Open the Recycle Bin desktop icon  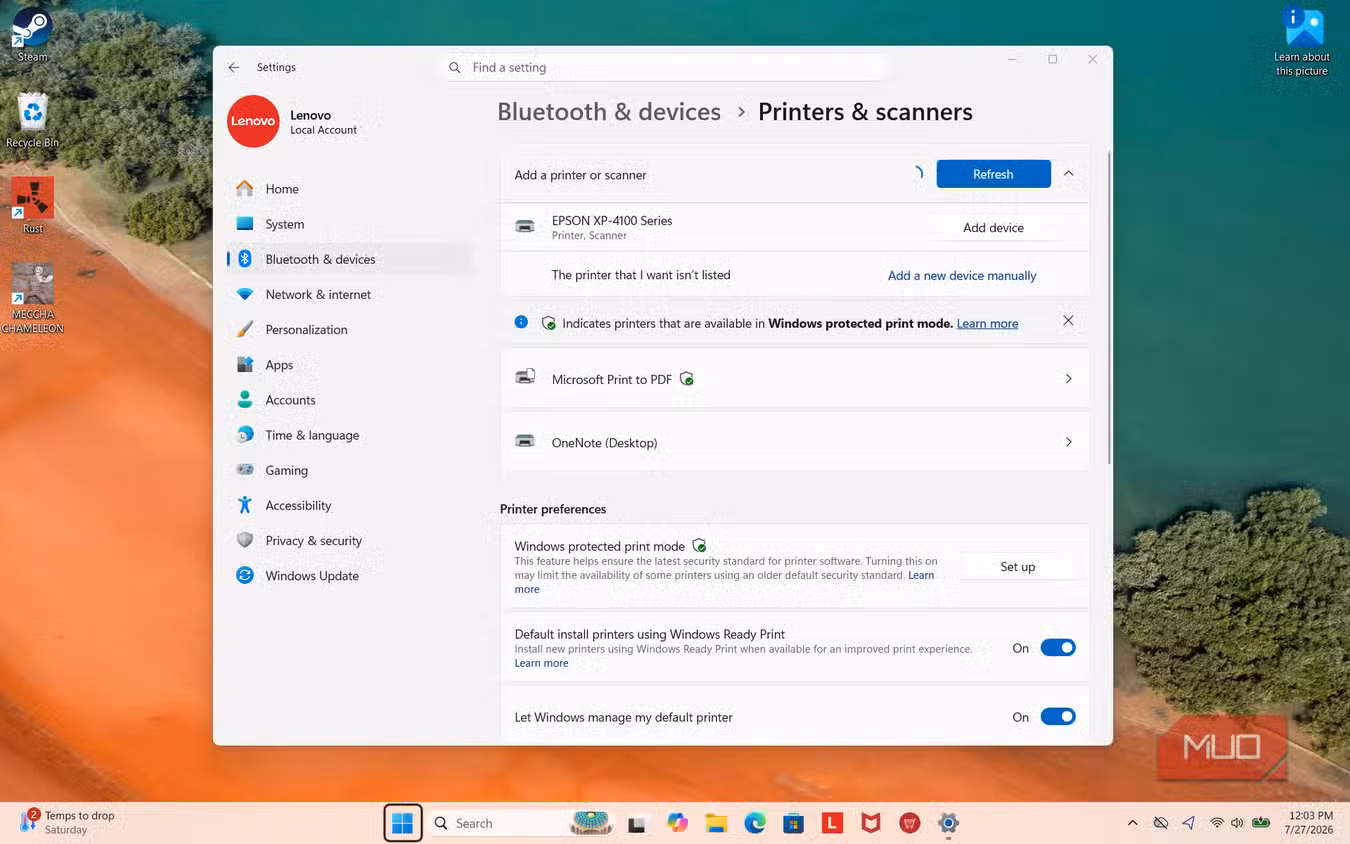pos(32,121)
